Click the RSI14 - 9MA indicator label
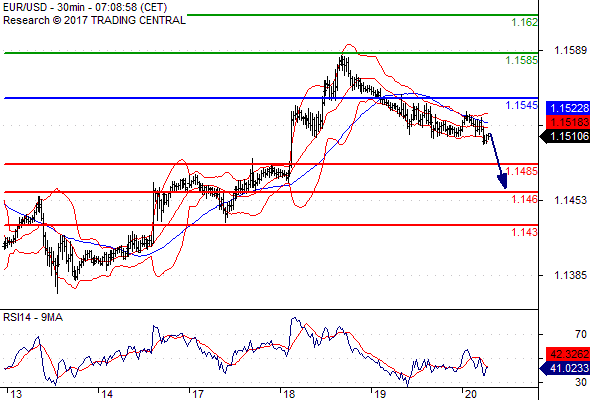Viewport: 590px width, 400px height. pos(33,318)
